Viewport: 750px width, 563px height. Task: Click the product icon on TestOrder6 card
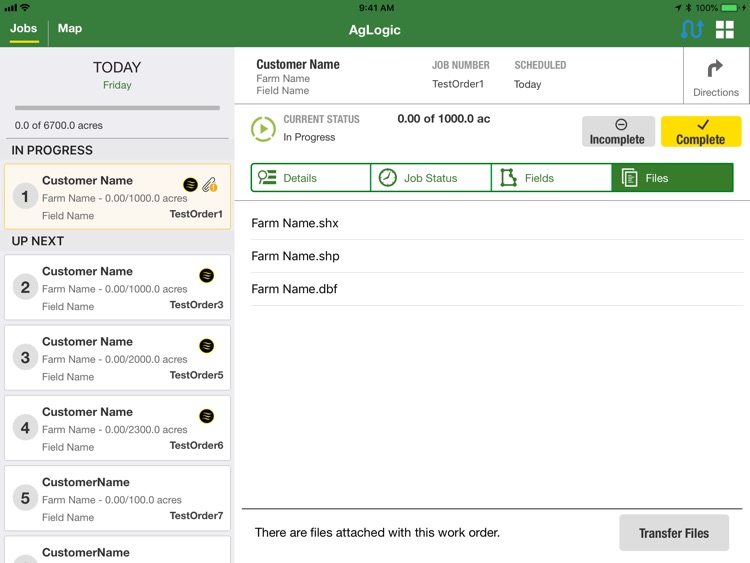click(207, 416)
